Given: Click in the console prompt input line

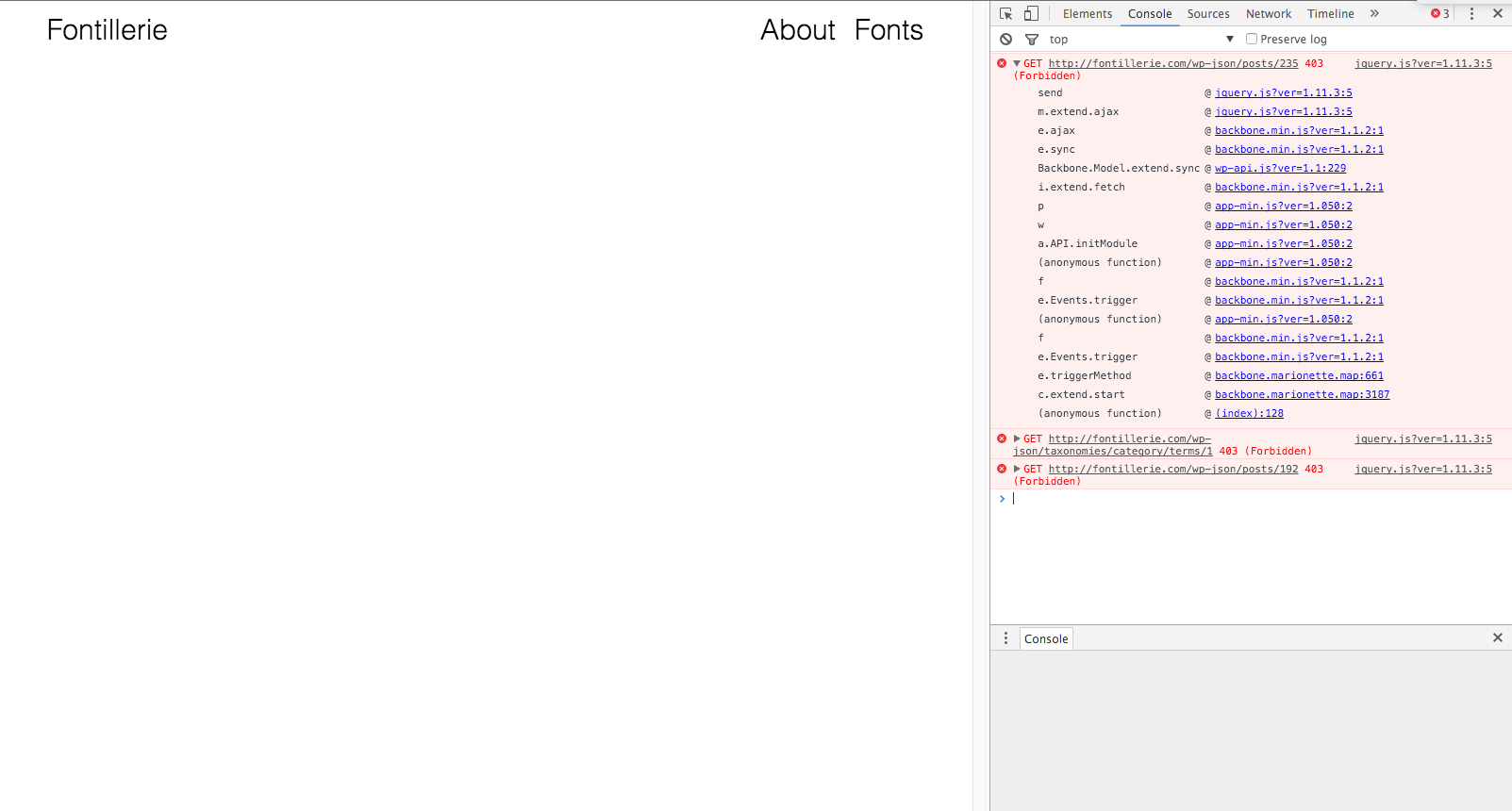Looking at the screenshot, I should pyautogui.click(x=1226, y=499).
